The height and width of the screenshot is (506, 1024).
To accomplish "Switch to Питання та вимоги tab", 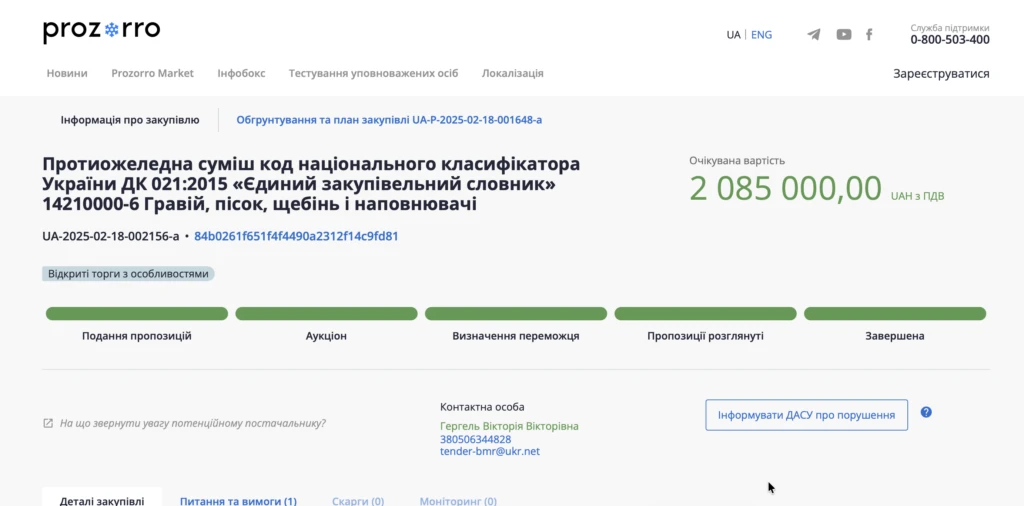I will (x=238, y=501).
